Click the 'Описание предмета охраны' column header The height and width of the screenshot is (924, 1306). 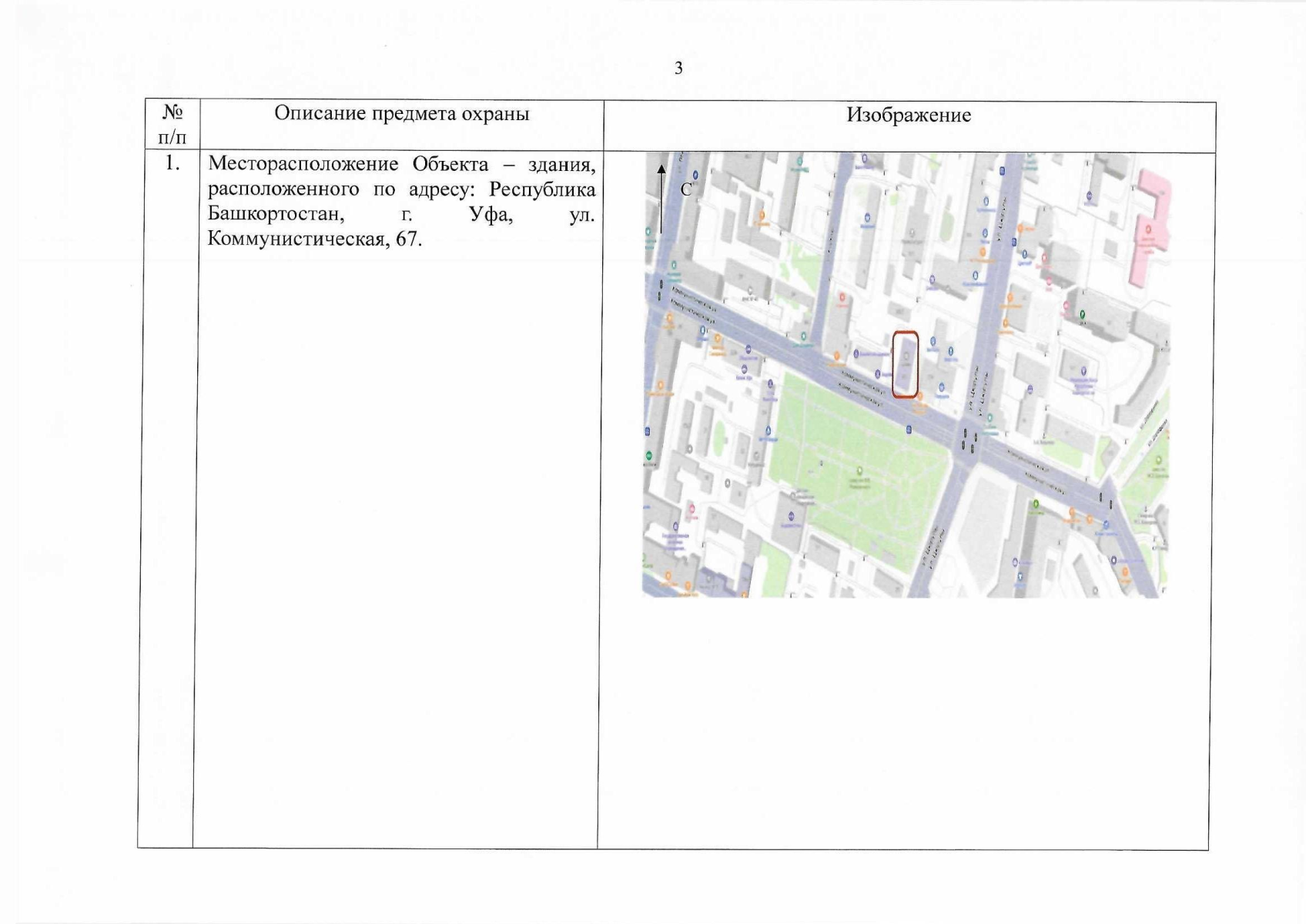click(x=401, y=114)
